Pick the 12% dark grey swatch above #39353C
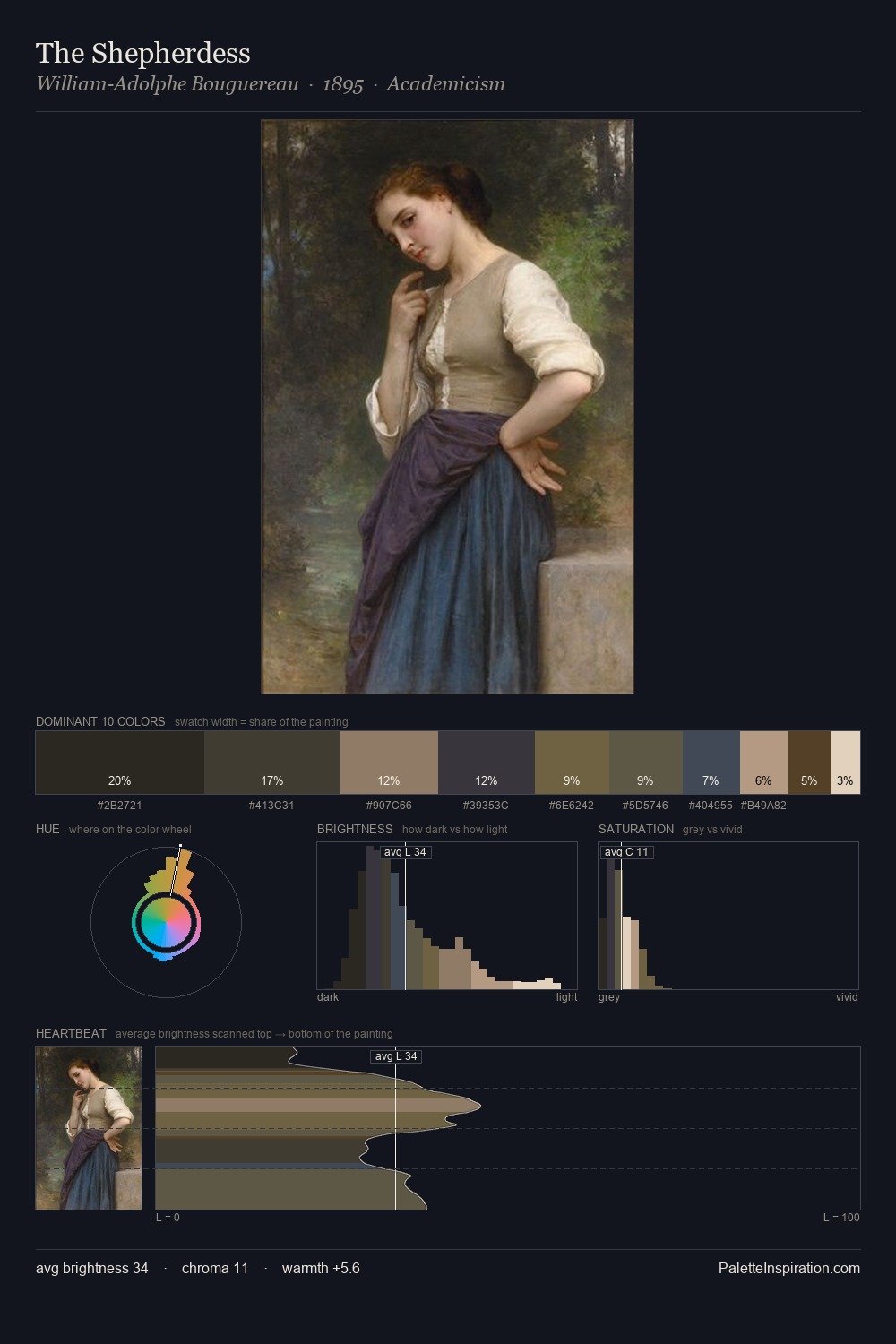The height and width of the screenshot is (1344, 896). click(487, 762)
